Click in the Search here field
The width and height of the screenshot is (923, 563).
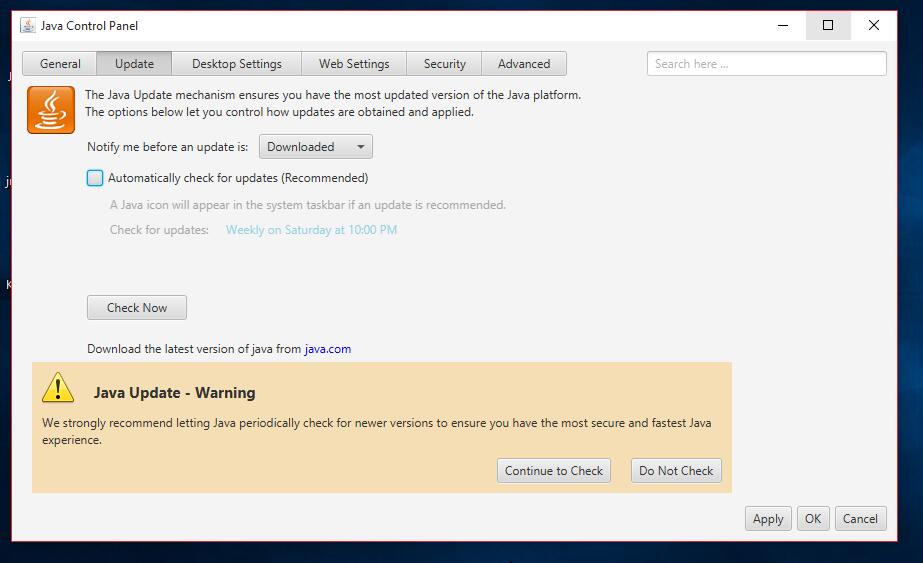[766, 64]
